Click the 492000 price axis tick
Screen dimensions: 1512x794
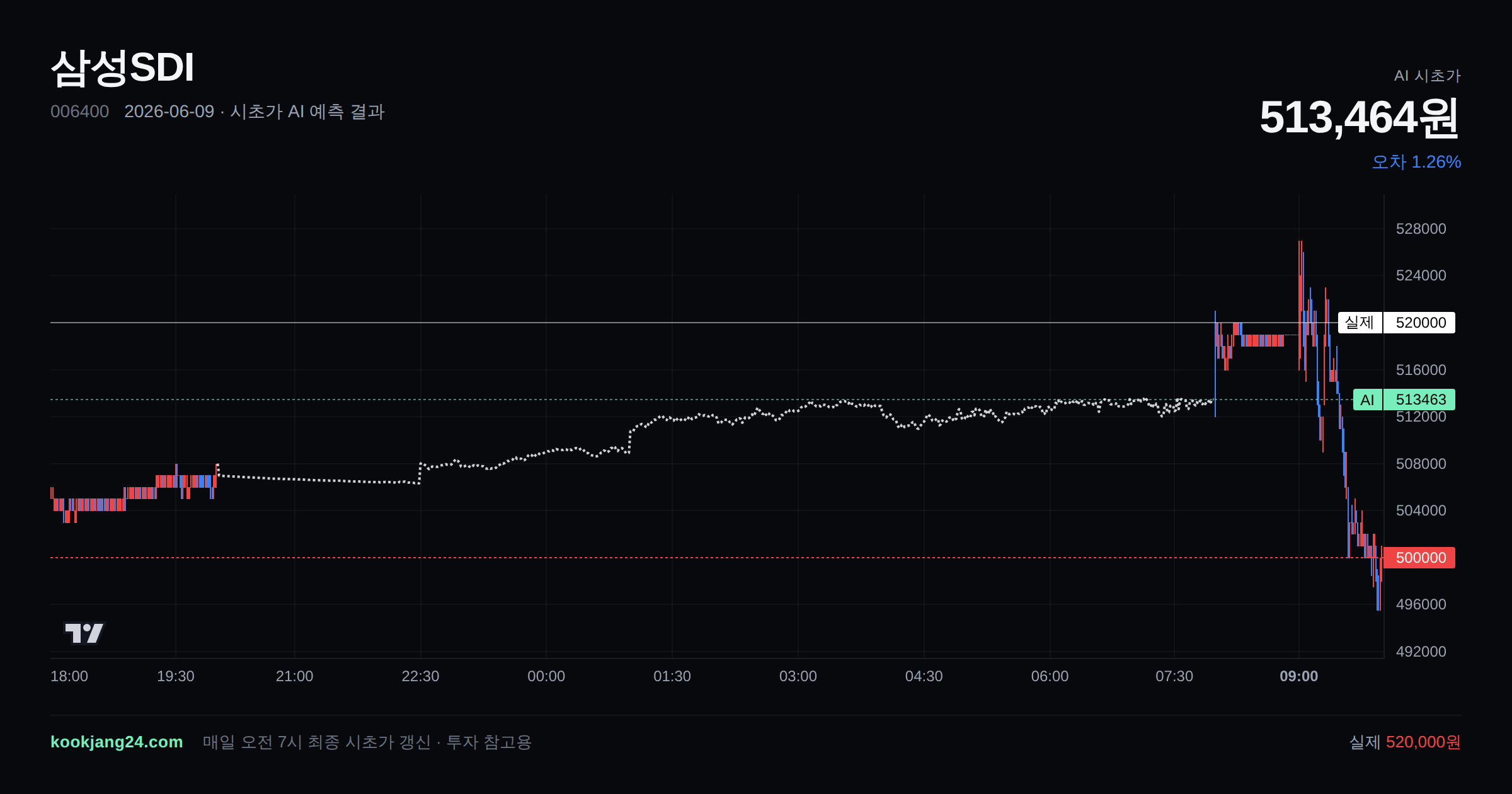(1421, 652)
